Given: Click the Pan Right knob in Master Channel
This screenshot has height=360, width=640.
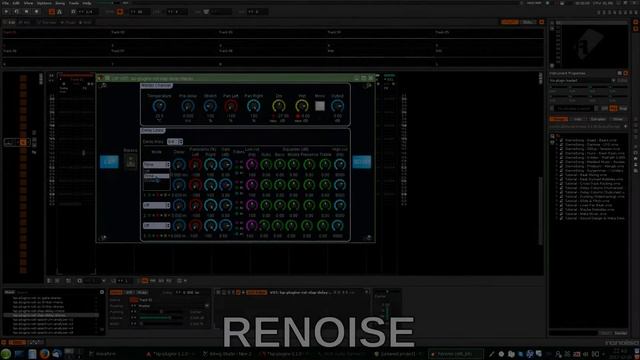Looking at the screenshot, I should (x=253, y=106).
